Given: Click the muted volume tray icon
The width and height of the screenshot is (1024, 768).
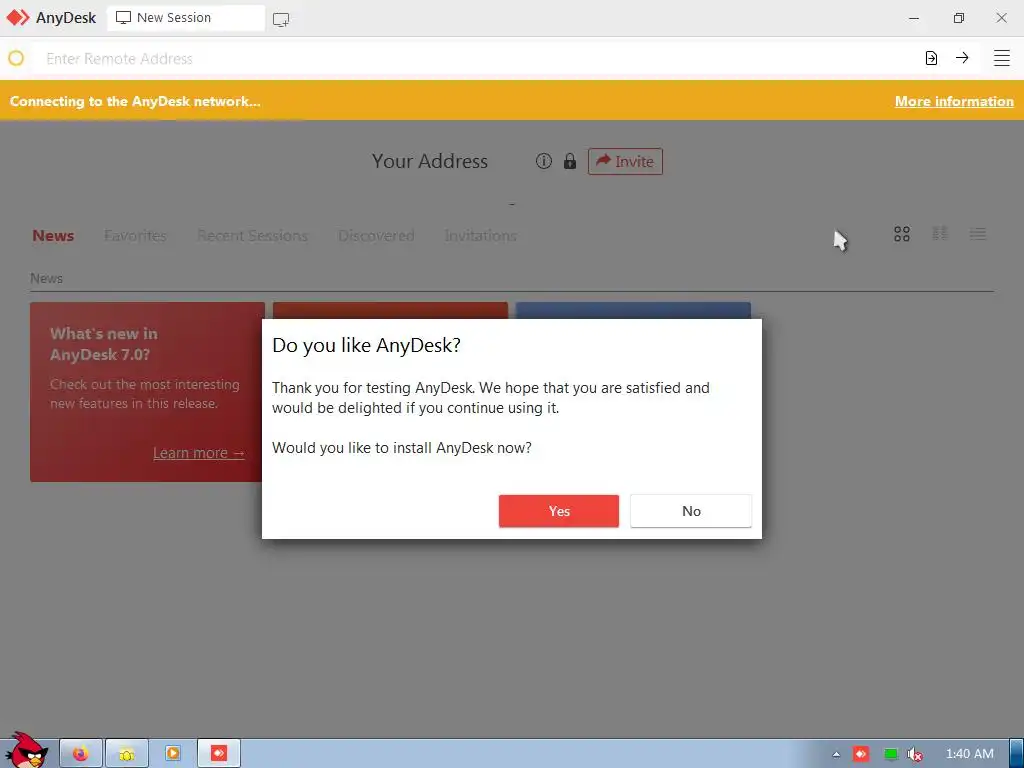Looking at the screenshot, I should [x=915, y=754].
